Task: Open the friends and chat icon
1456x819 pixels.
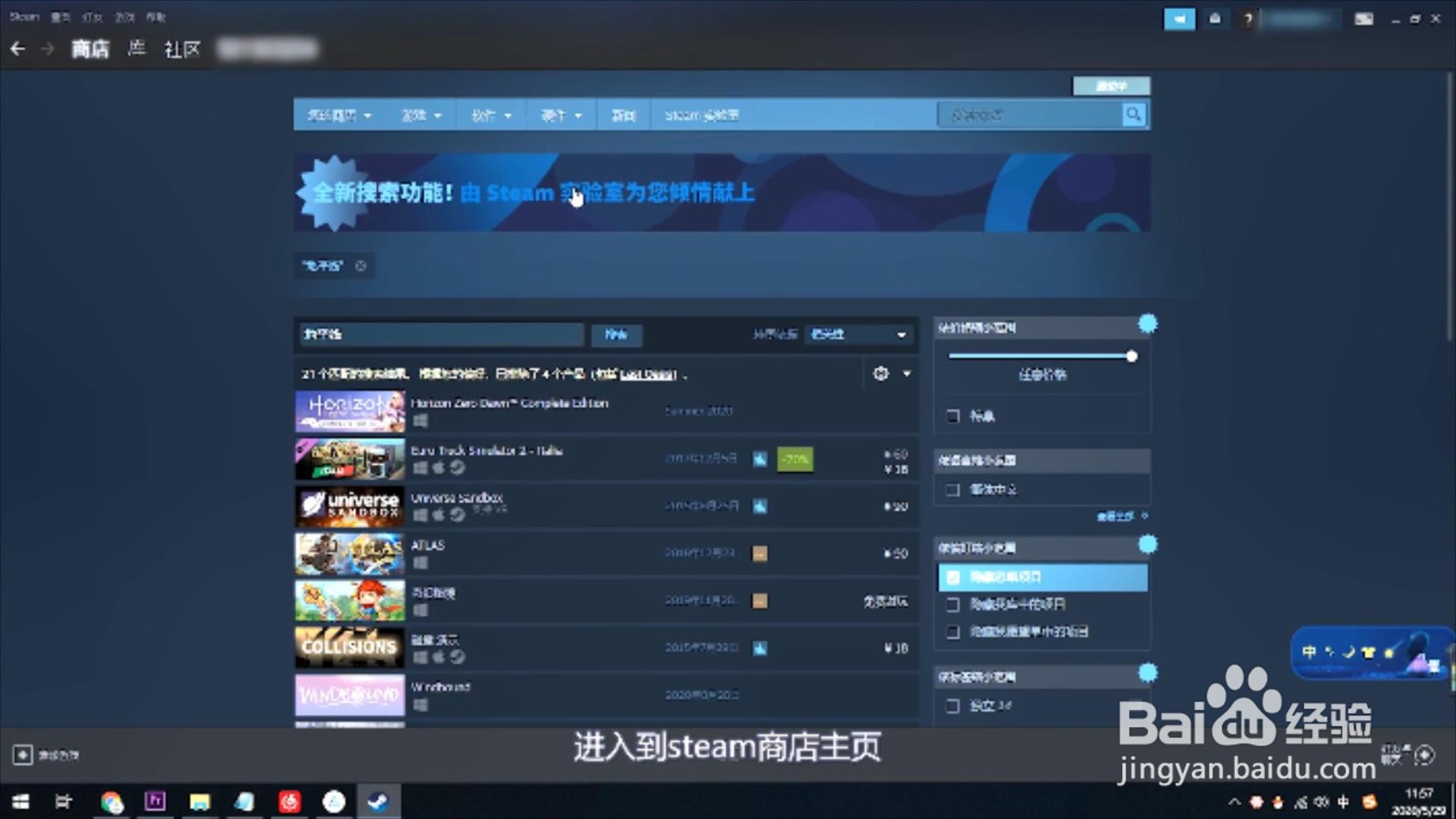Action: [1425, 754]
